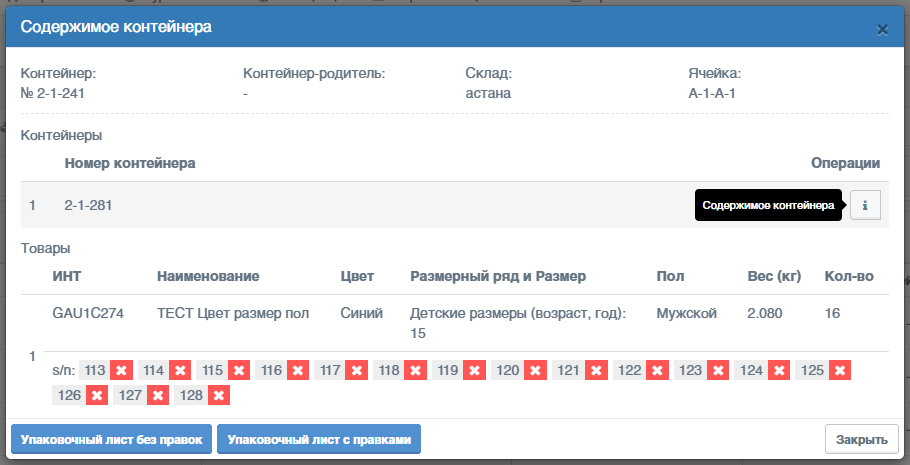Remove serial number 128
This screenshot has width=910, height=465.
click(x=219, y=395)
